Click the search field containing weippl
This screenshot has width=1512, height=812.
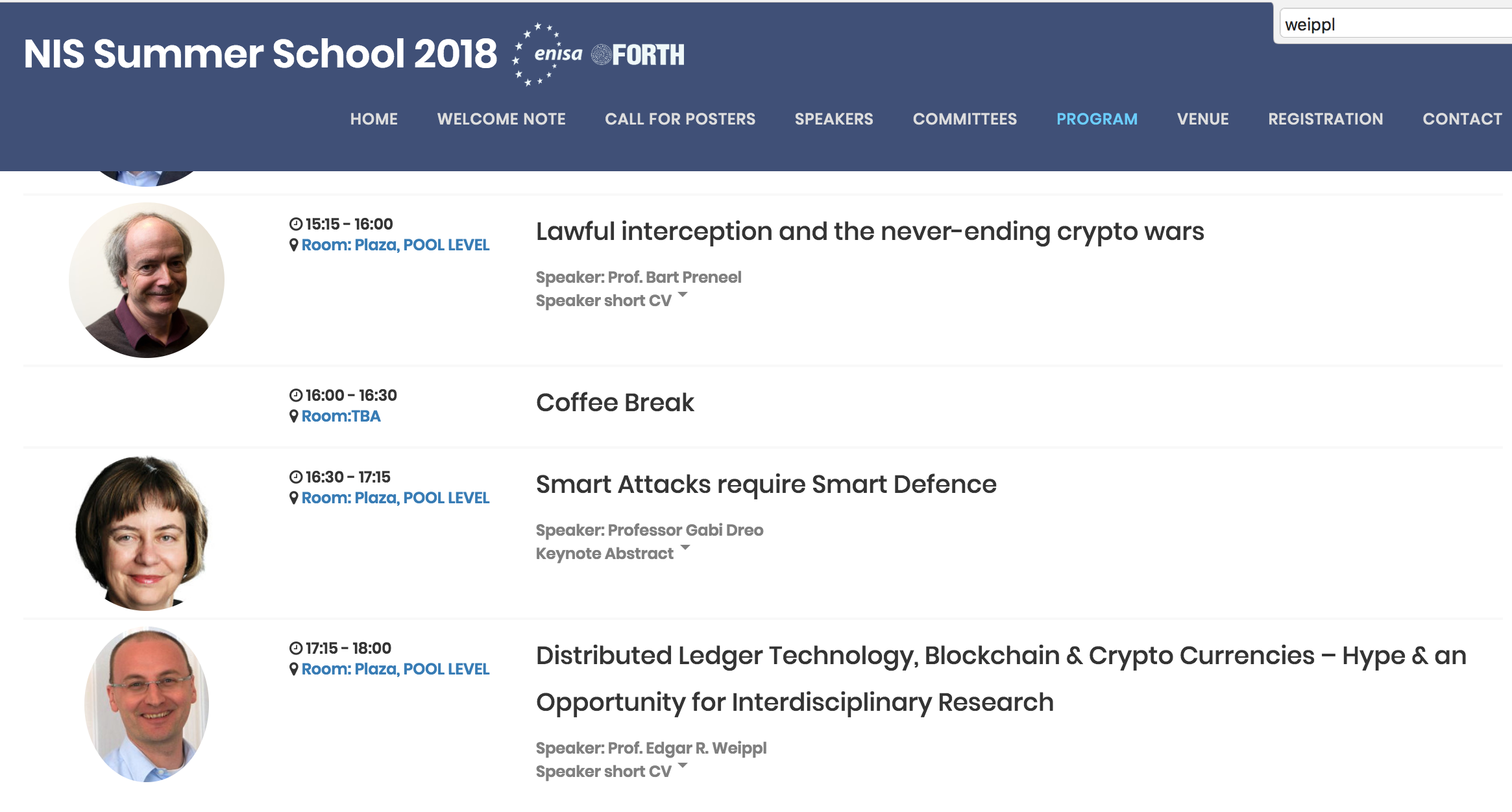tap(1395, 25)
